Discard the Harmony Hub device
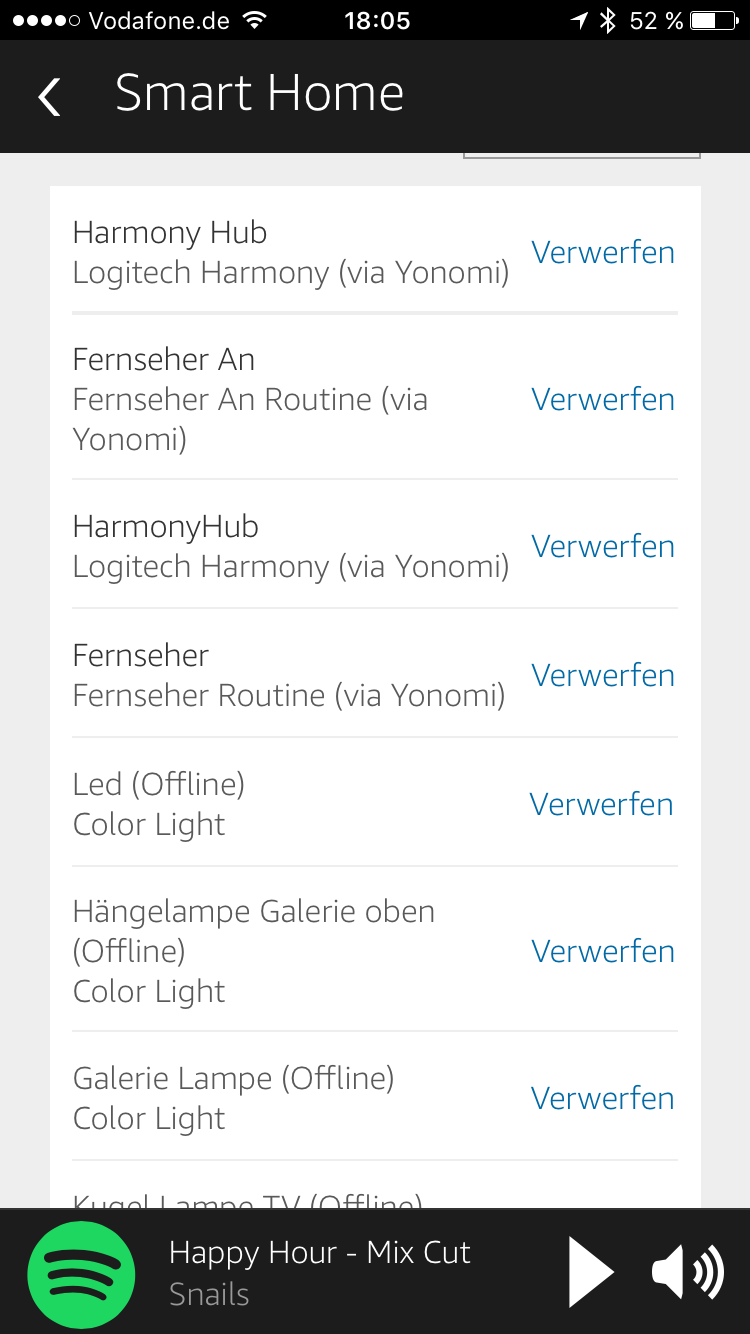This screenshot has width=750, height=1334. [603, 252]
